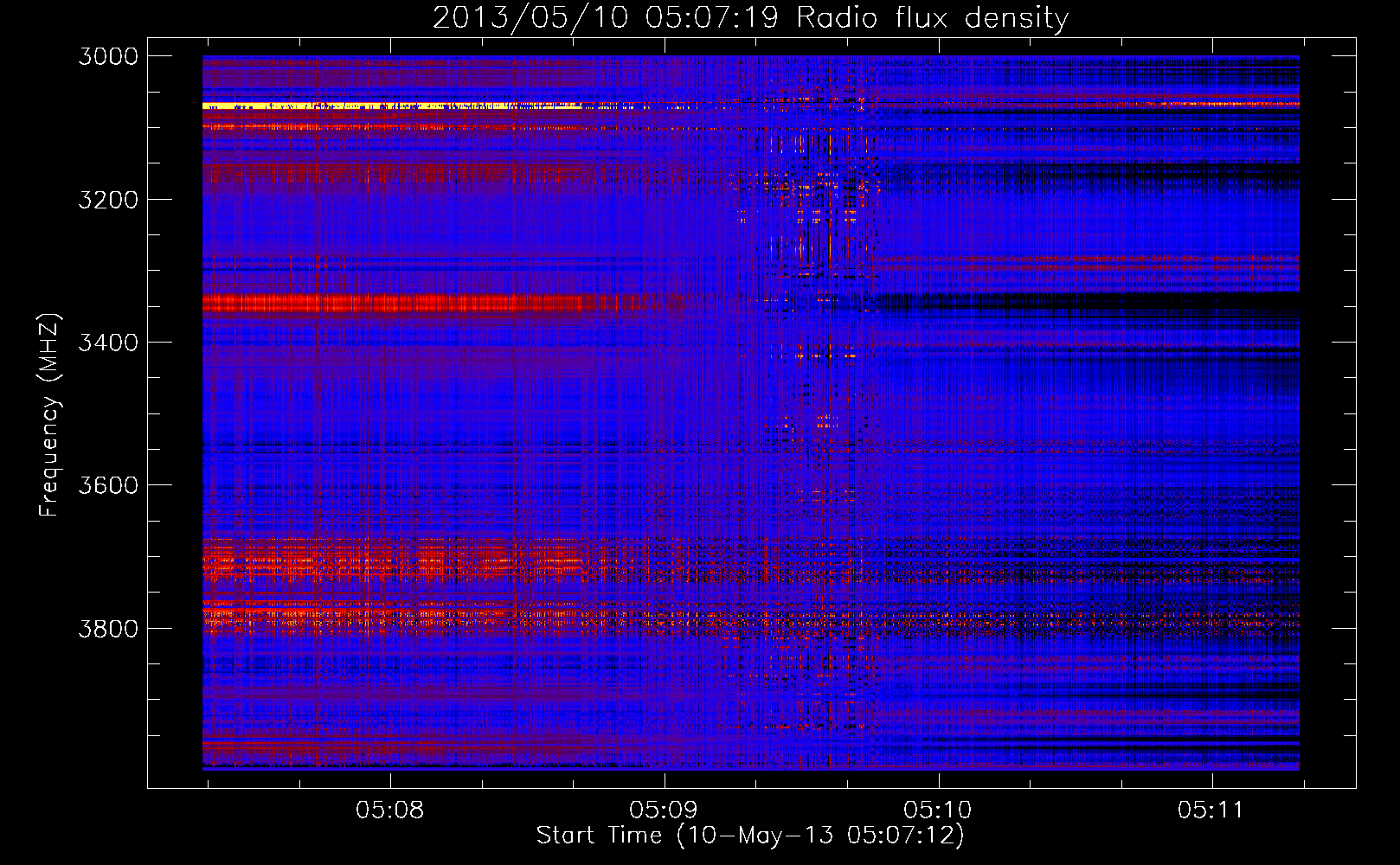Image resolution: width=1400 pixels, height=865 pixels.
Task: Select the 3200 frequency tick label
Action: (x=108, y=200)
